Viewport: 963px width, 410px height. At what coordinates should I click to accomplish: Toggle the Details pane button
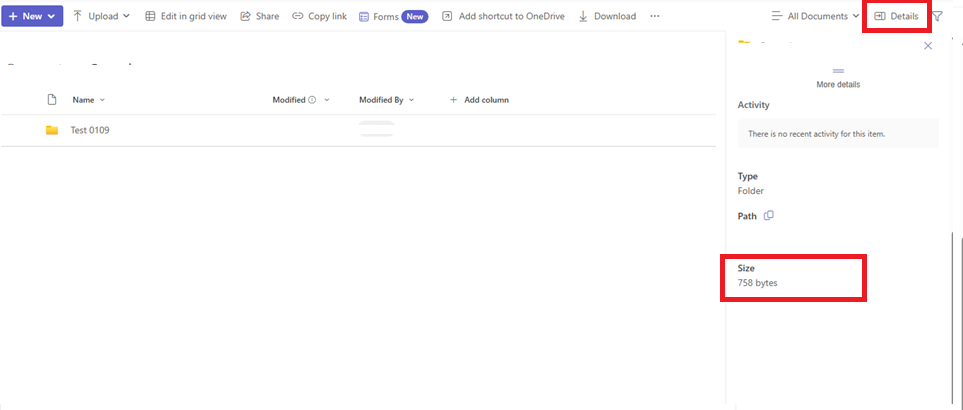point(897,16)
